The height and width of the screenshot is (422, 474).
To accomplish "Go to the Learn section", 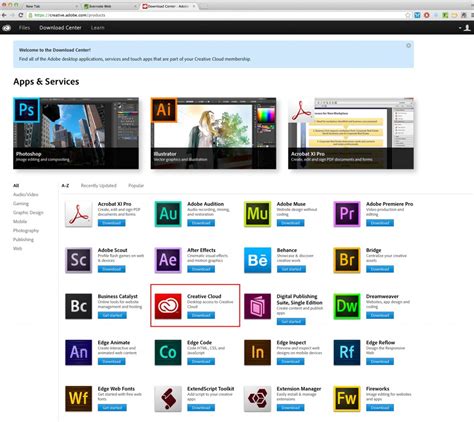I will 97,28.
